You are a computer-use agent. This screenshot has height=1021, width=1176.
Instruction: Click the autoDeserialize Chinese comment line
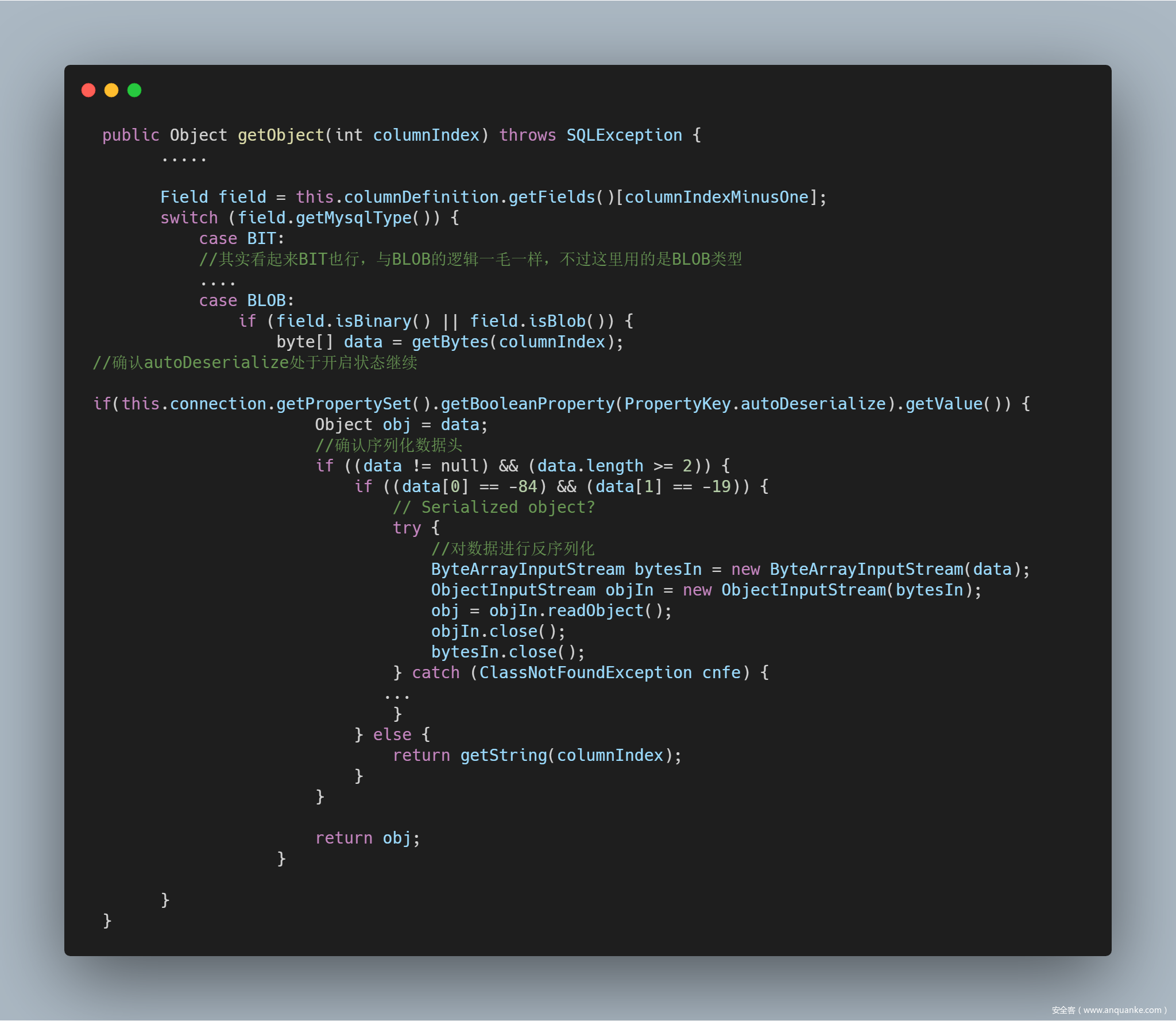tap(255, 362)
